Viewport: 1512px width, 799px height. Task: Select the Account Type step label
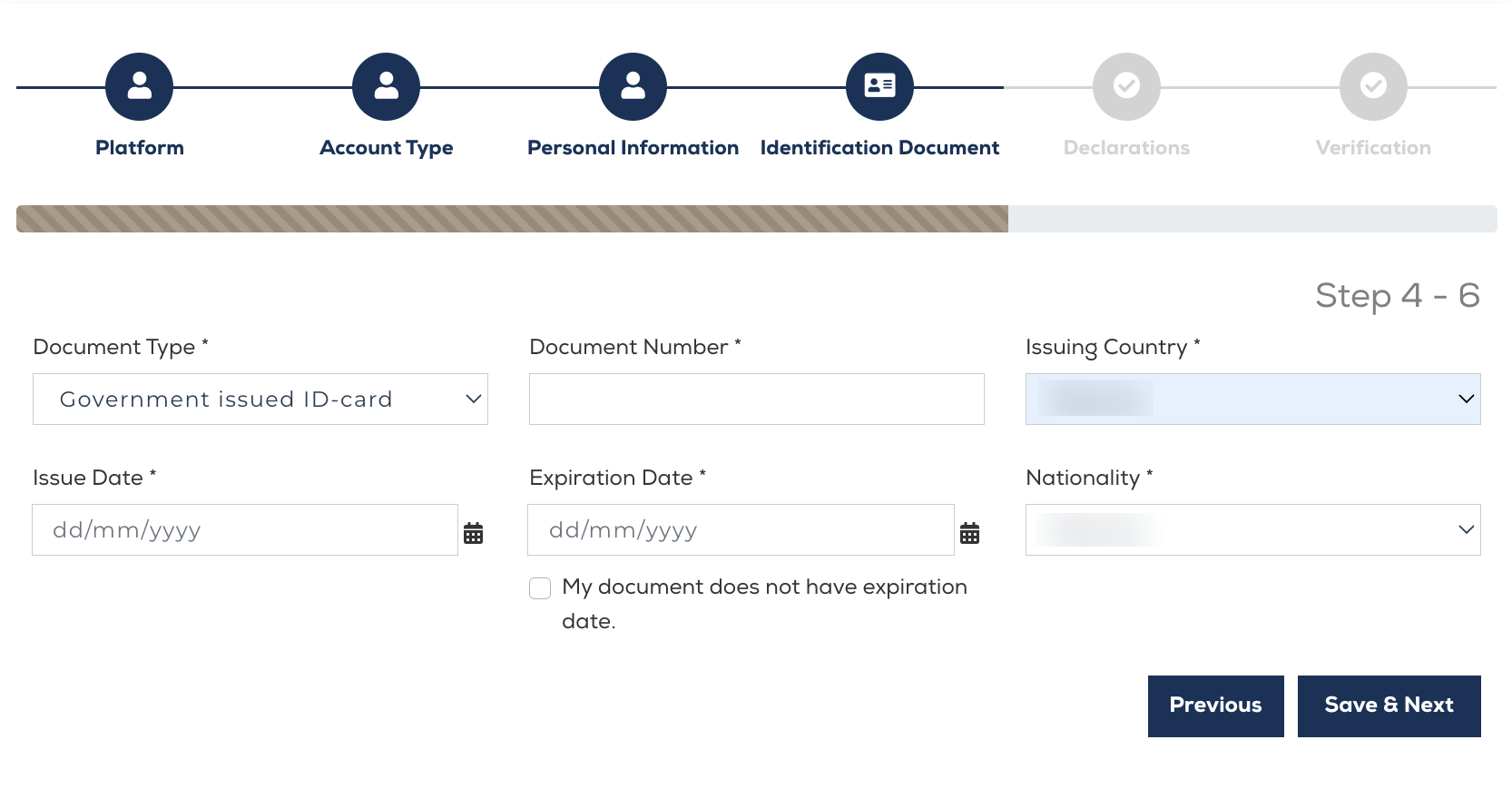coord(386,148)
